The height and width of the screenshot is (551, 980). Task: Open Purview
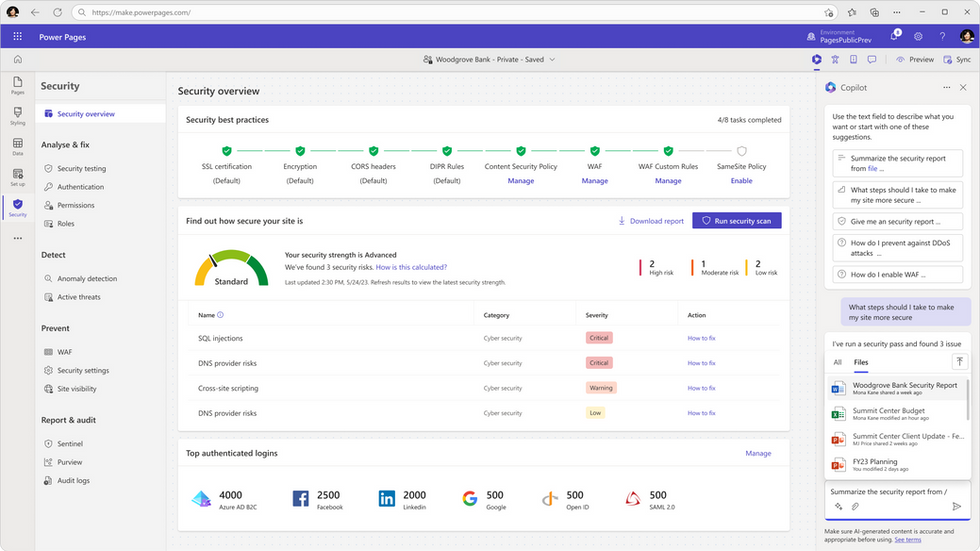click(x=69, y=462)
